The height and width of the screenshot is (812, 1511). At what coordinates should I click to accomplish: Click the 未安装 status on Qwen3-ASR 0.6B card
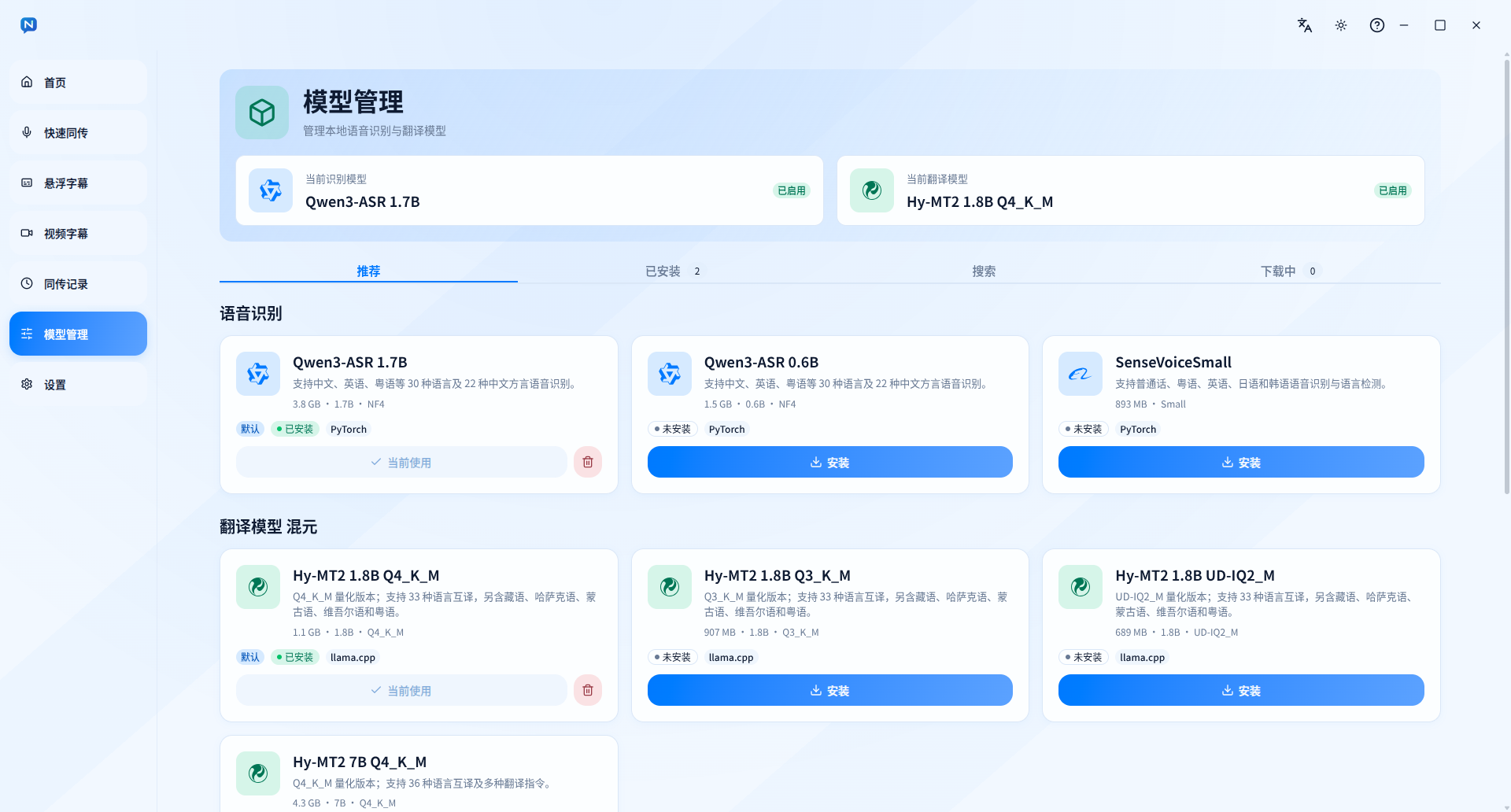pyautogui.click(x=673, y=429)
